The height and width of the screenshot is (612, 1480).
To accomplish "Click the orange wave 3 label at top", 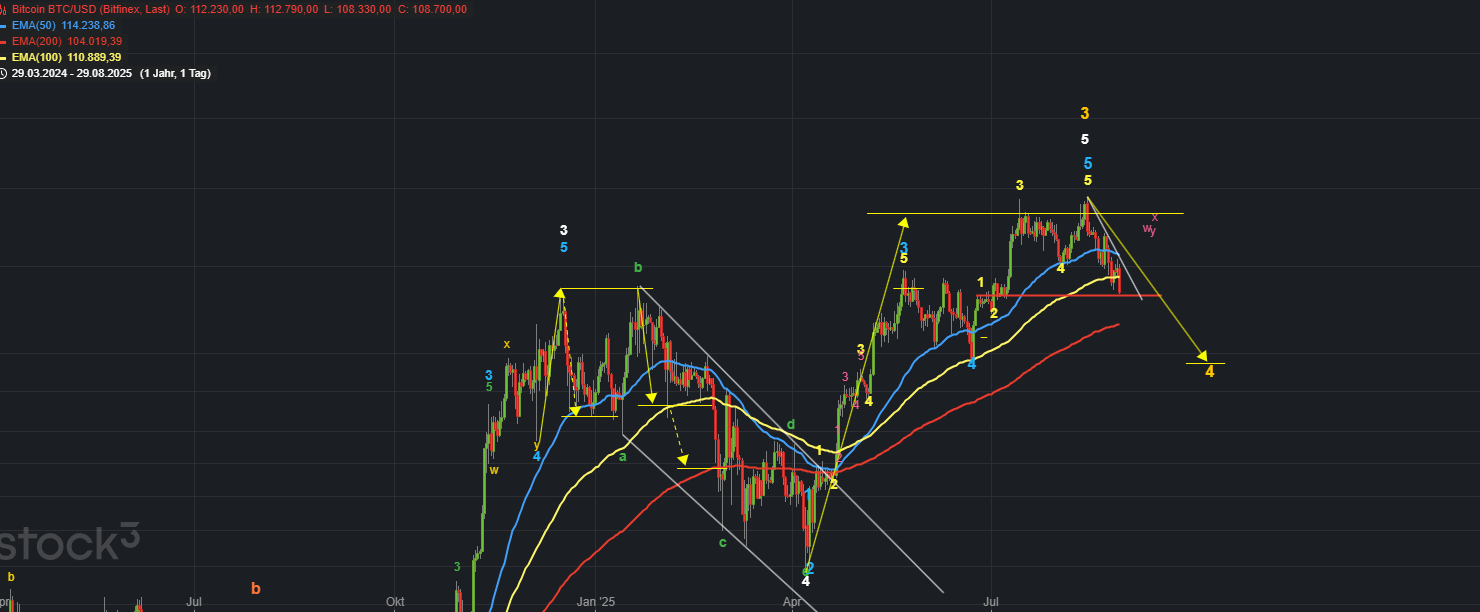I will pos(1085,114).
